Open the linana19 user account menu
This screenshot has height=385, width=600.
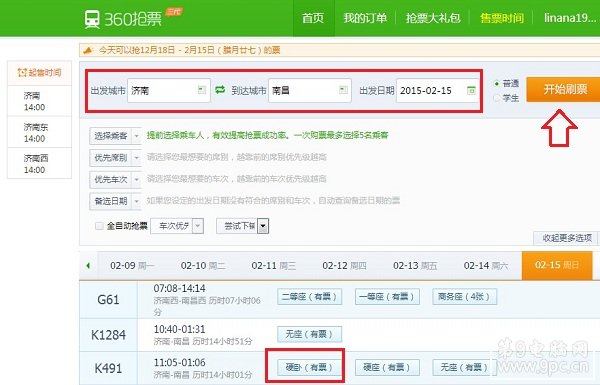click(x=570, y=18)
